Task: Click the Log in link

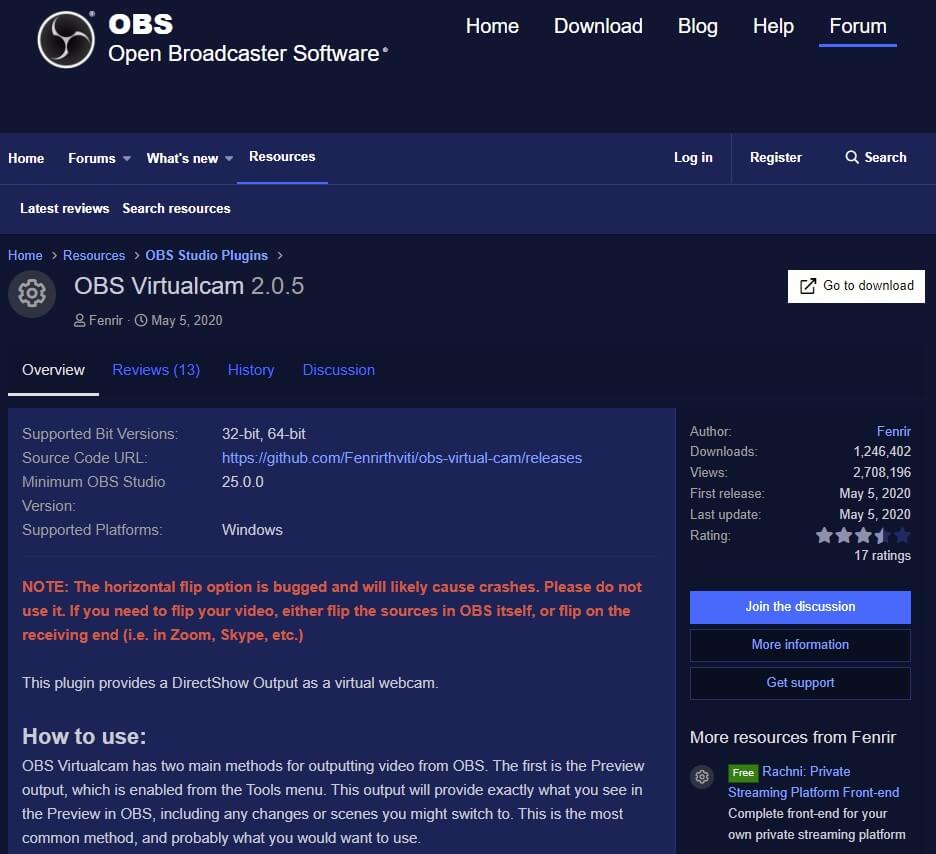Action: pos(693,158)
